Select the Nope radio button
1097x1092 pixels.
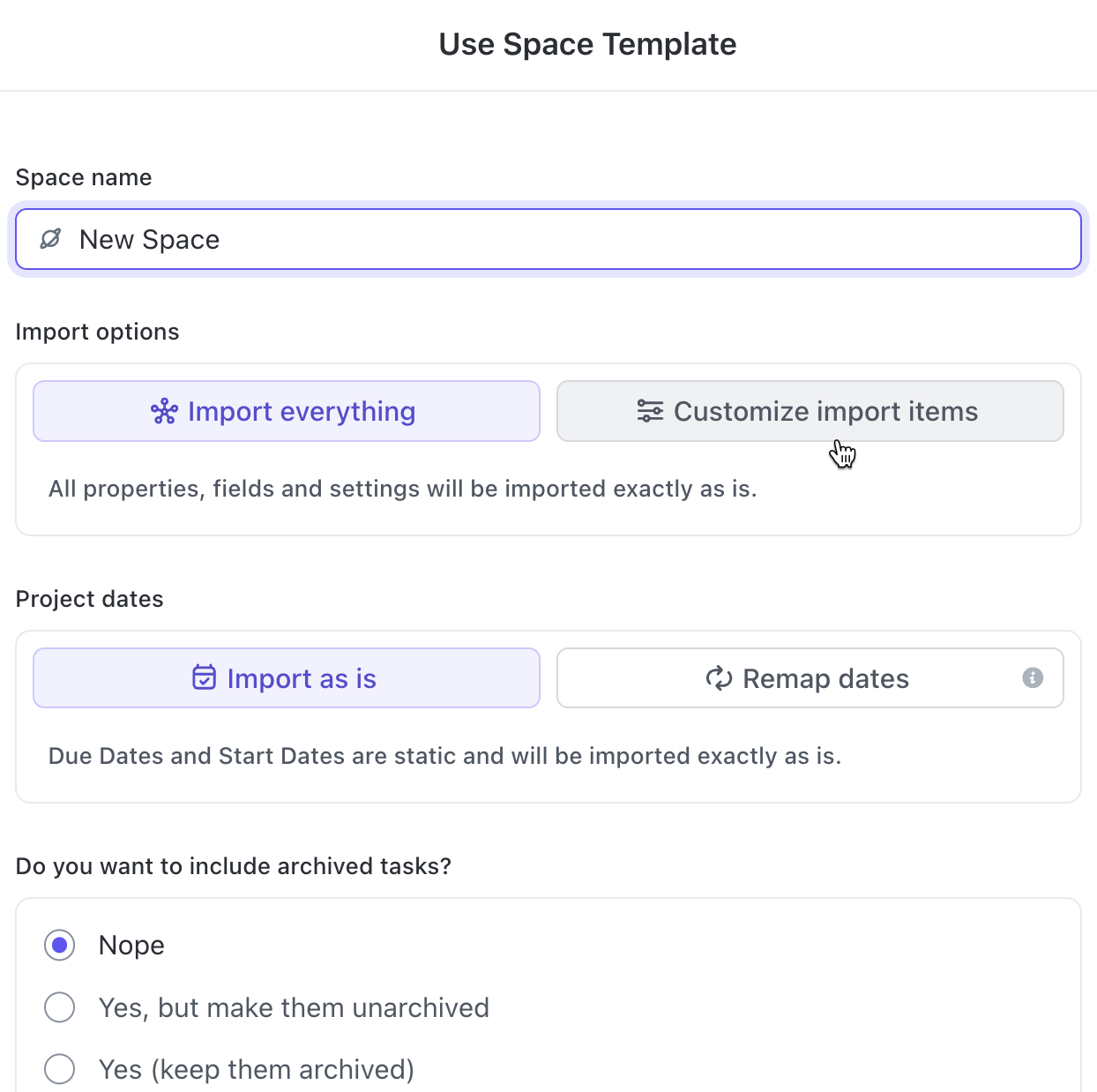pyautogui.click(x=59, y=945)
